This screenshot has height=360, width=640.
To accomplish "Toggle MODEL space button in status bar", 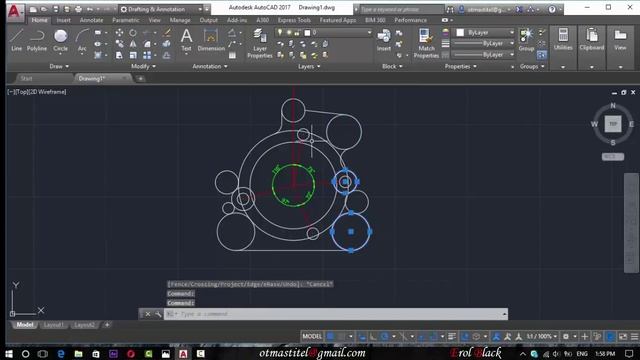I will [x=312, y=336].
